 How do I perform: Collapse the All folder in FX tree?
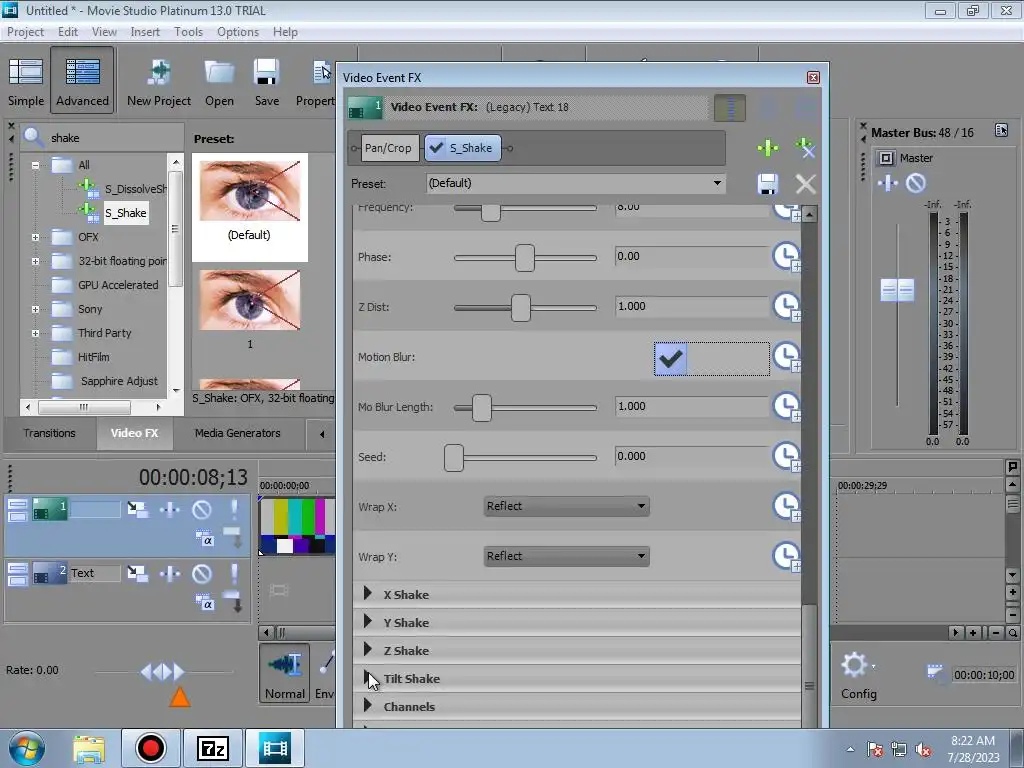(35, 165)
